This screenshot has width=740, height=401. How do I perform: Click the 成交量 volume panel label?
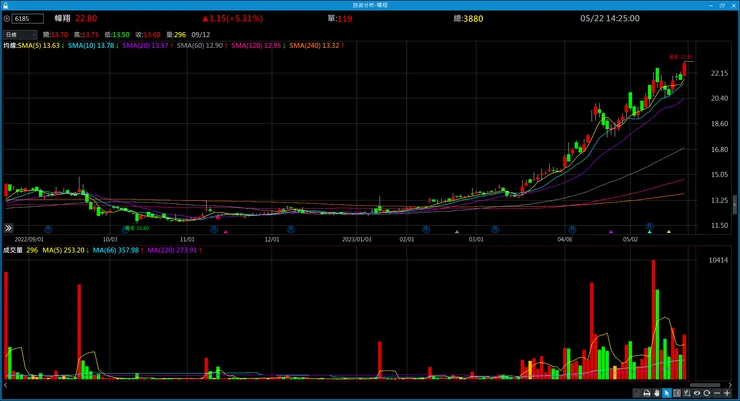(x=13, y=250)
